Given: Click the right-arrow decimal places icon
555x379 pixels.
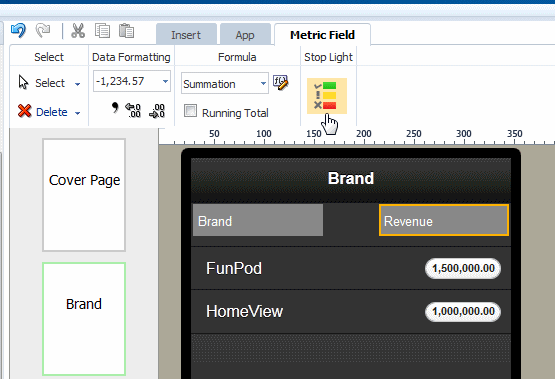Looking at the screenshot, I should 157,111.
